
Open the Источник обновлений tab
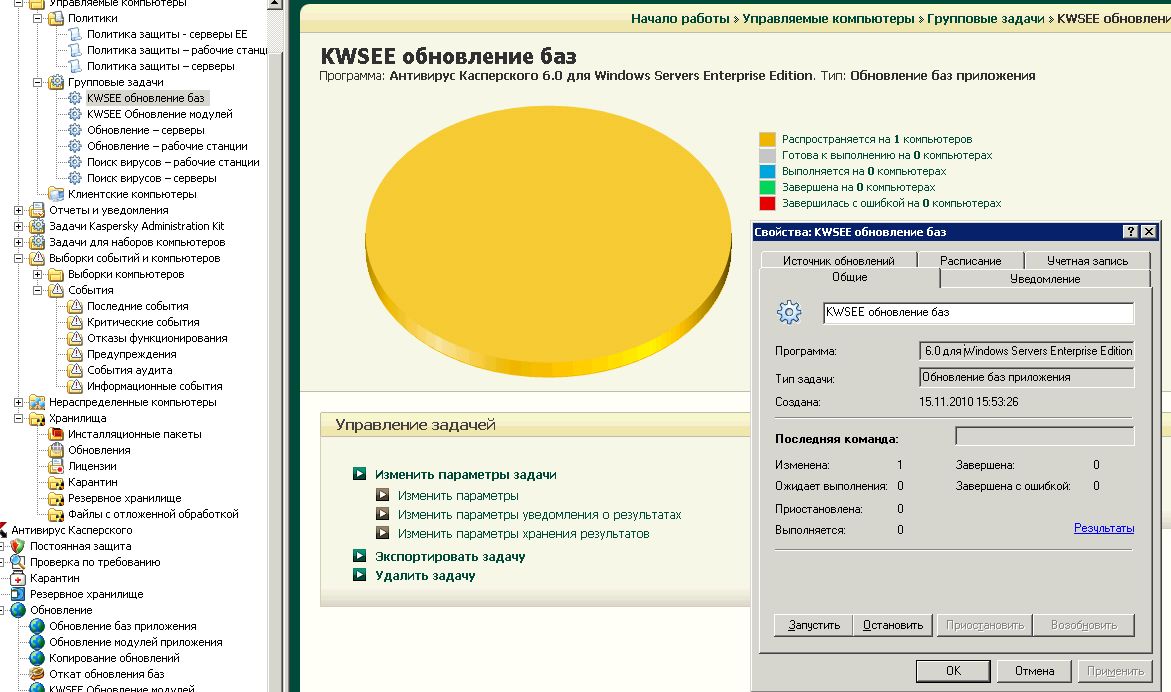pos(839,261)
